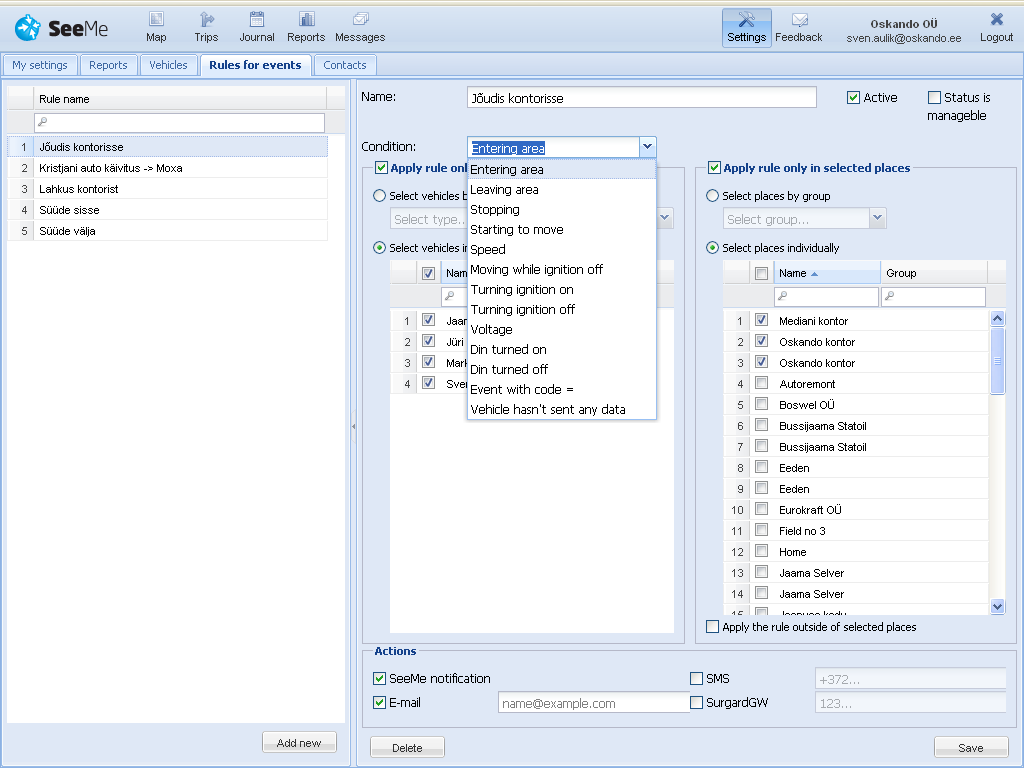Toggle the select-all places header checkbox
Viewport: 1024px width, 768px height.
tap(761, 273)
